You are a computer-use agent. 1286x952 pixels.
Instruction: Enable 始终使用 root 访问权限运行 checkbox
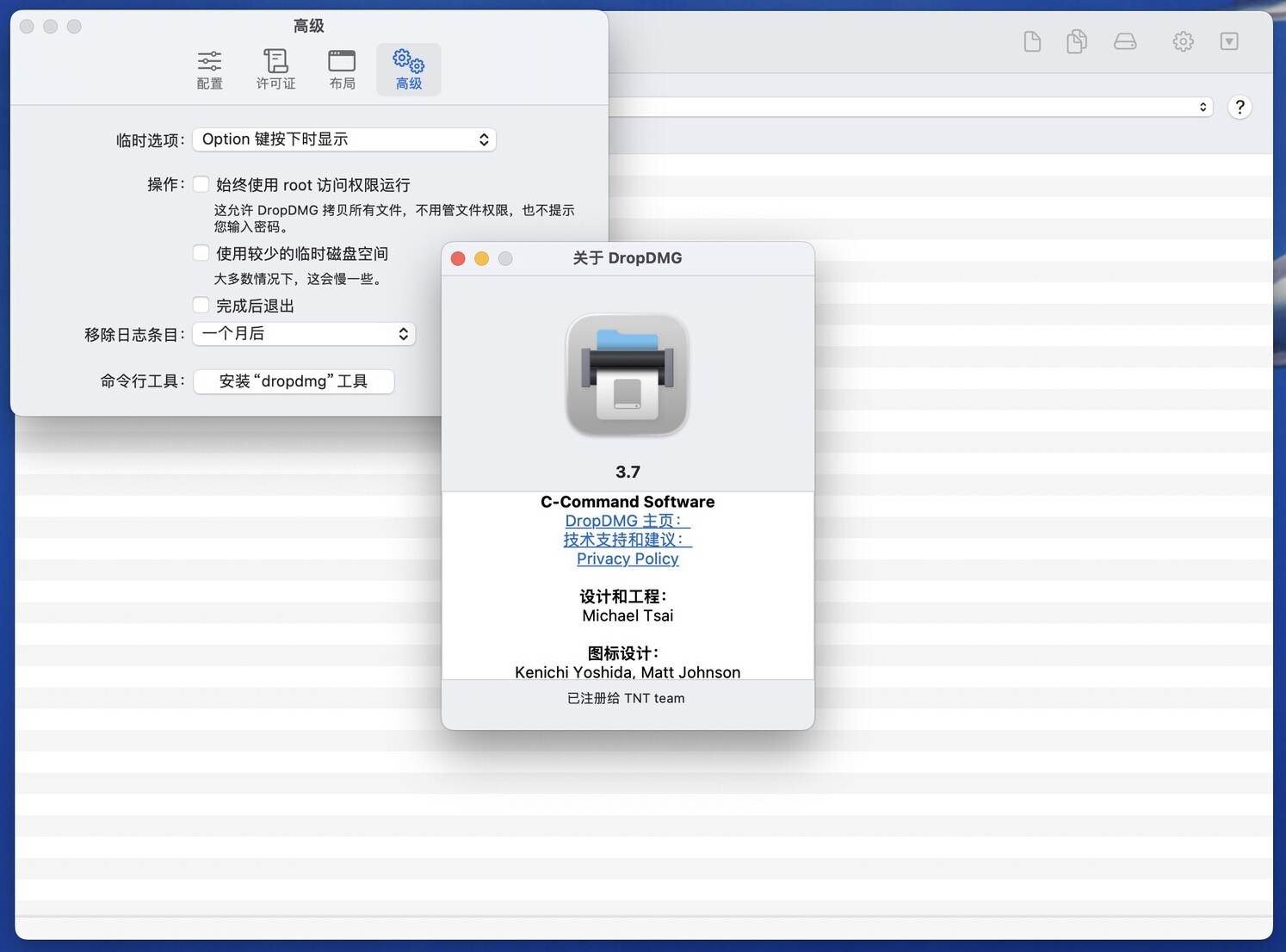[x=201, y=184]
